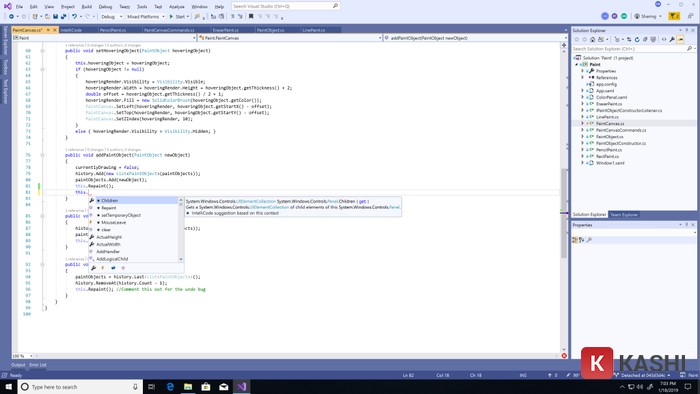
Task: Click Collapse All icon in Solution Explorer
Action: tap(645, 39)
